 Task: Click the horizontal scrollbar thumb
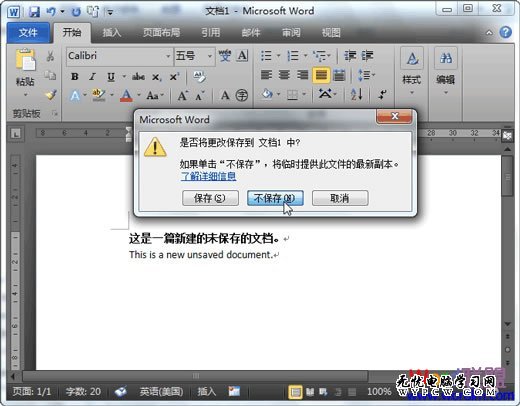[195, 376]
